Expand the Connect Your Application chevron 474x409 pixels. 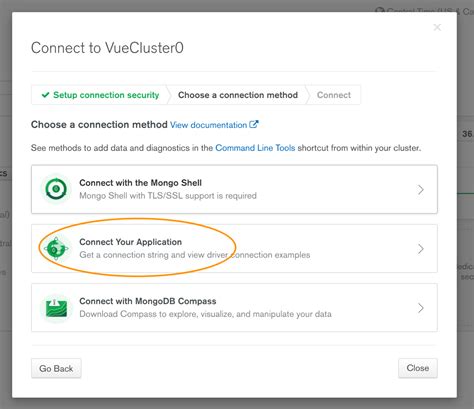(x=421, y=249)
